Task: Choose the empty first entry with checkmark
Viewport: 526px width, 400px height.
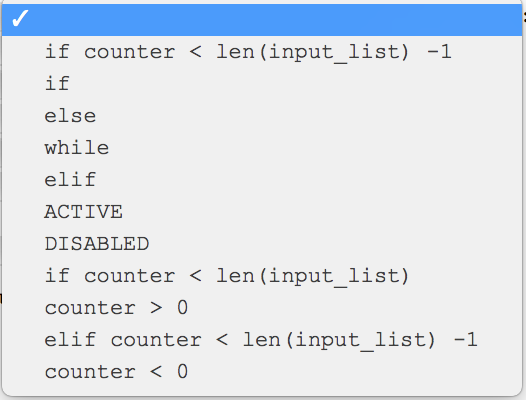Action: click(x=262, y=20)
